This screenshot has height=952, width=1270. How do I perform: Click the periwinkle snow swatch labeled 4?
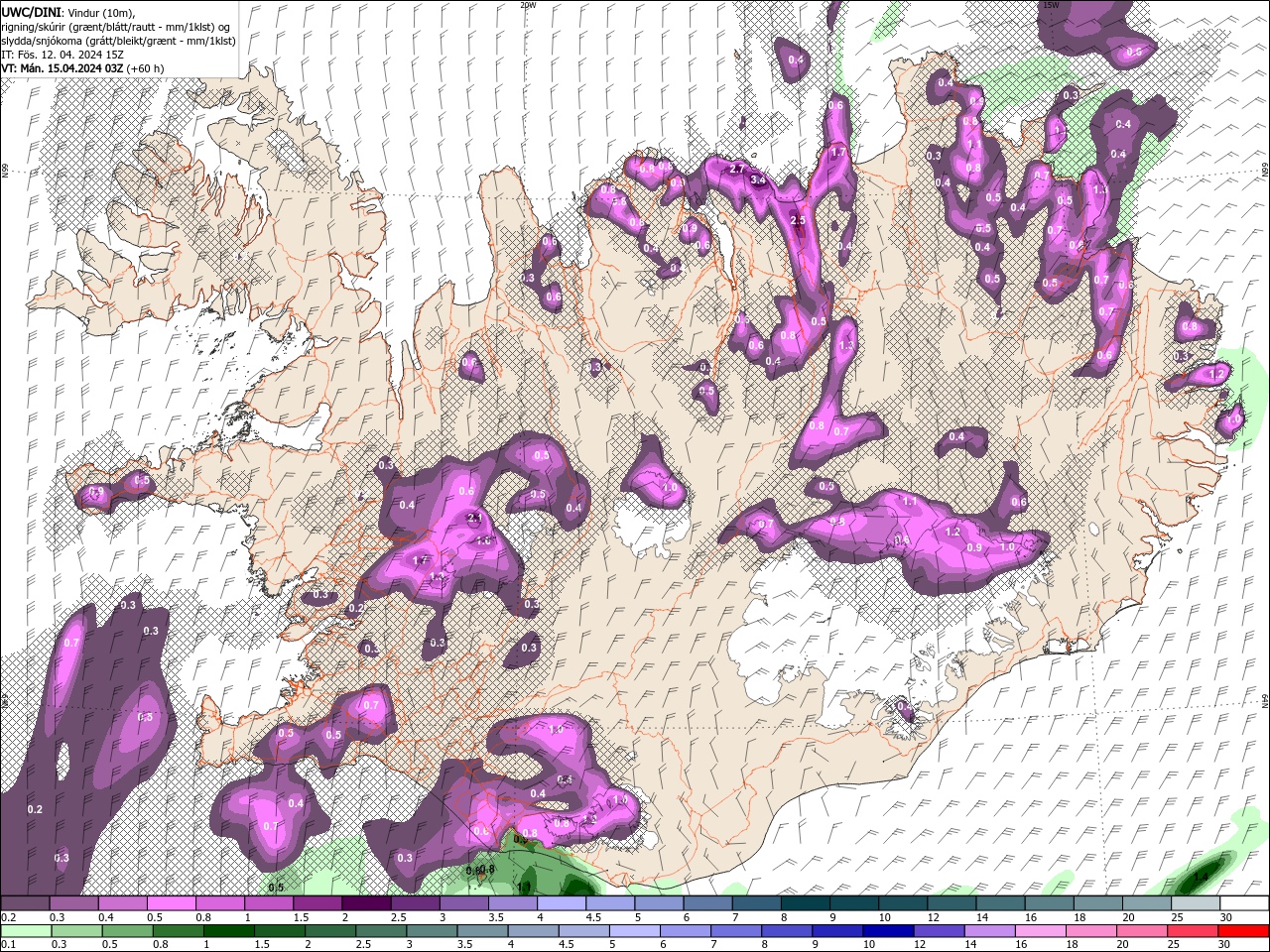pos(562,902)
